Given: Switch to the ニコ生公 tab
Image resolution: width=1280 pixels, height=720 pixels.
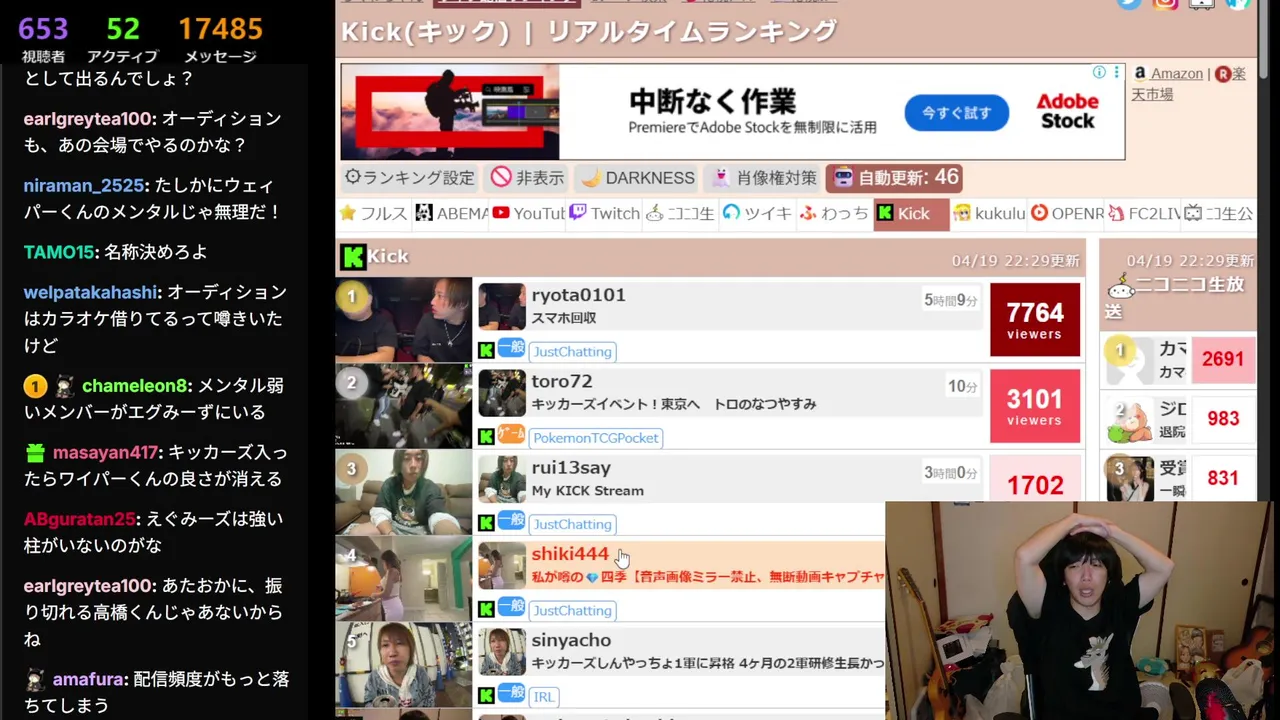Looking at the screenshot, I should coord(1219,213).
